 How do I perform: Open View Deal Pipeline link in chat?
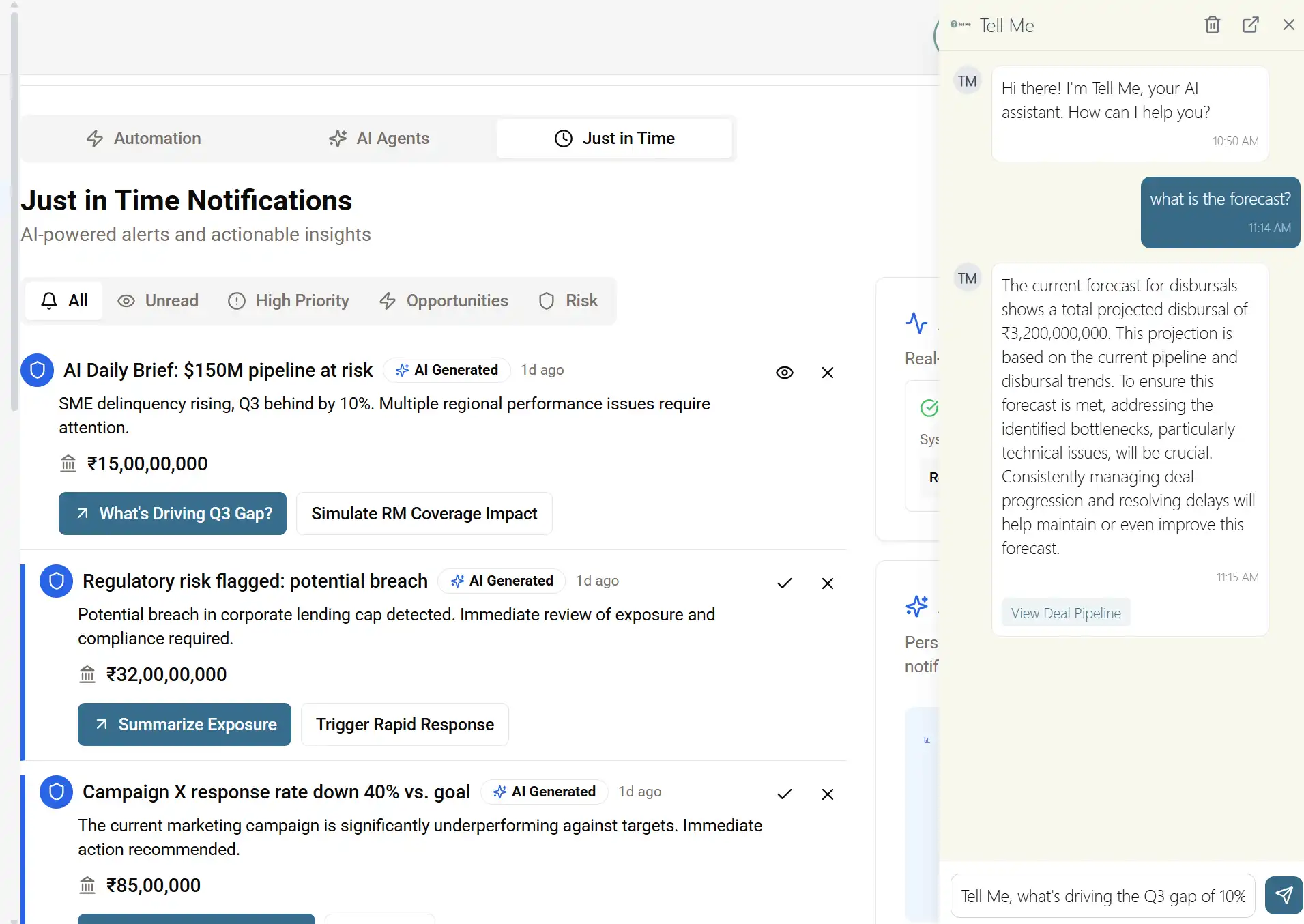(1065, 613)
